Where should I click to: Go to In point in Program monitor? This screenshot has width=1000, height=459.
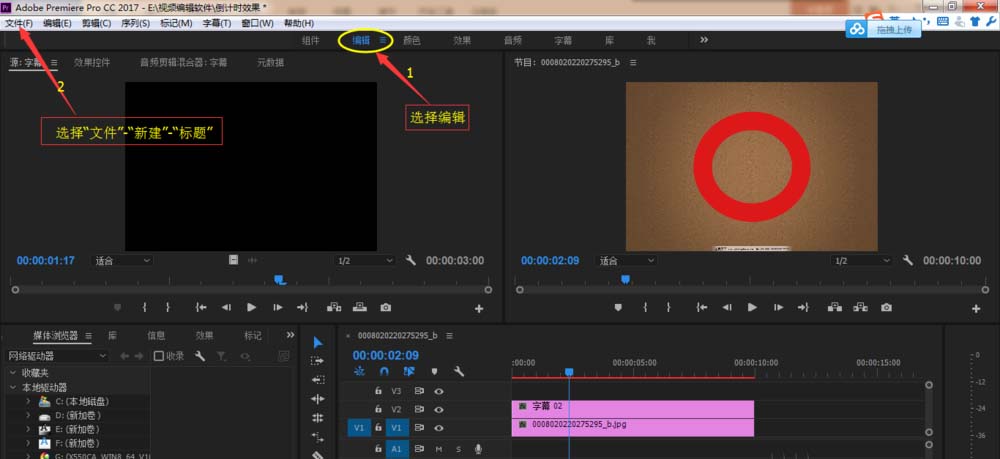702,307
